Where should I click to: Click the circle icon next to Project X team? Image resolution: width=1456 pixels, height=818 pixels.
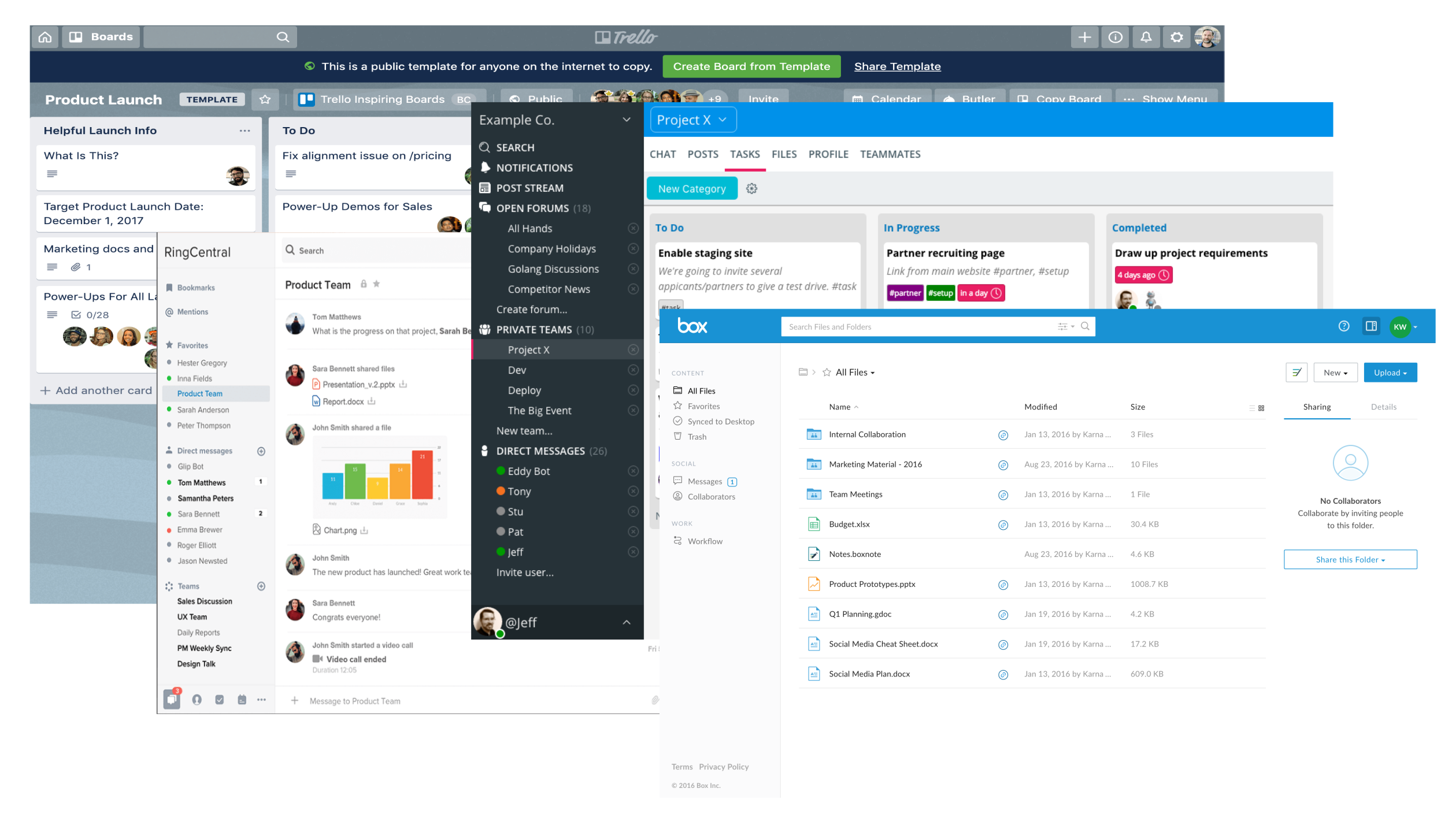633,349
